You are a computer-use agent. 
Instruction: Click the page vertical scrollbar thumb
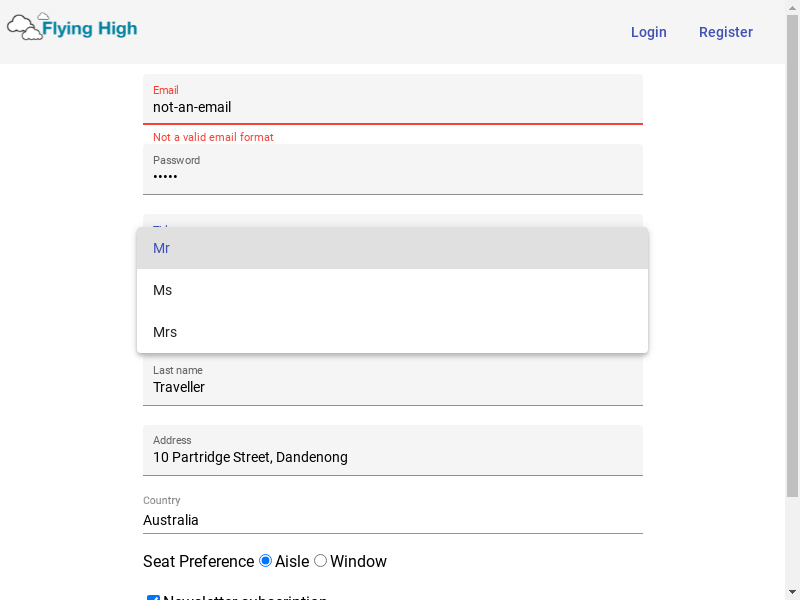[792, 255]
